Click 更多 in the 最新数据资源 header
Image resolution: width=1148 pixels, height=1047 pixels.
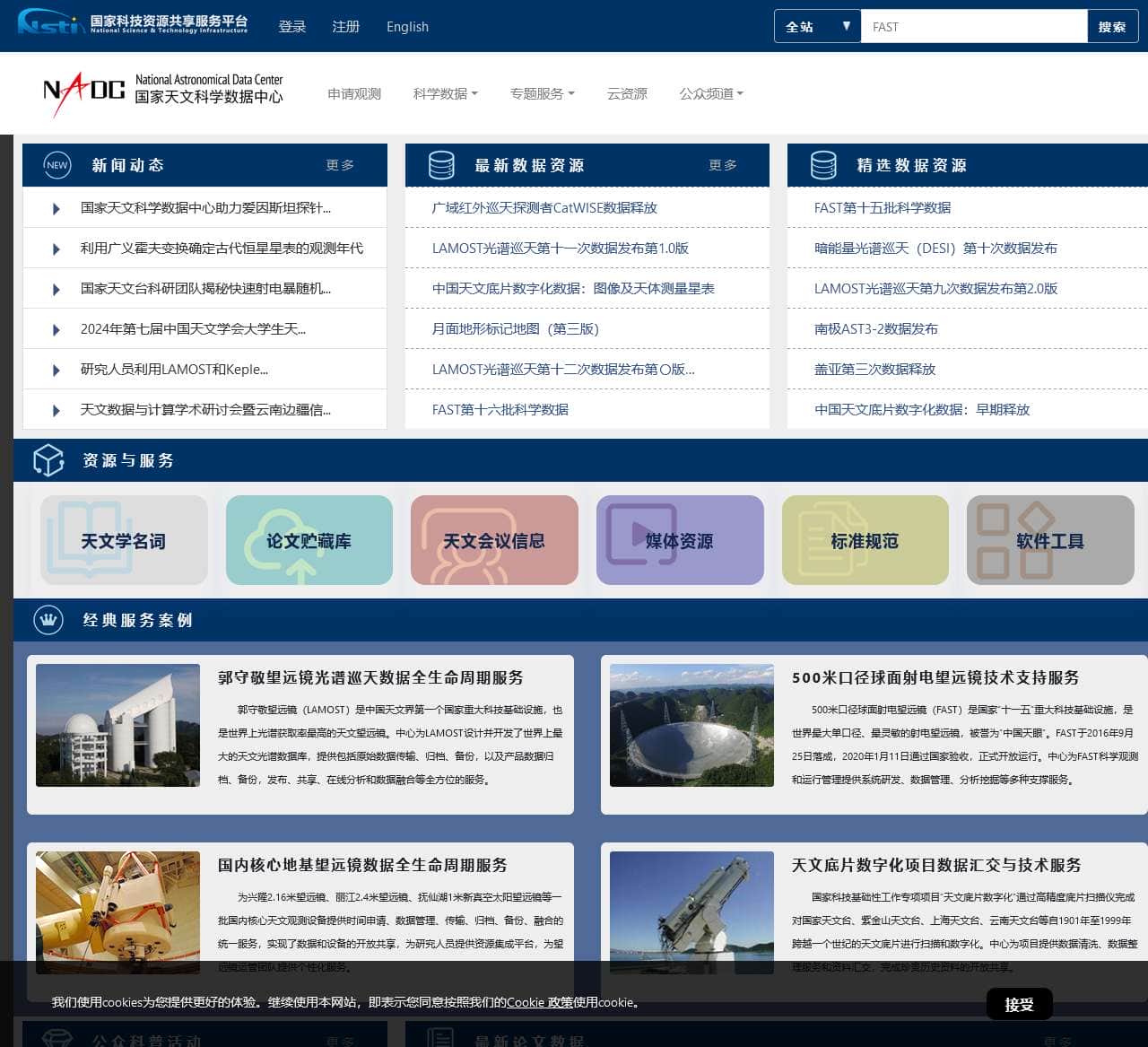(723, 165)
